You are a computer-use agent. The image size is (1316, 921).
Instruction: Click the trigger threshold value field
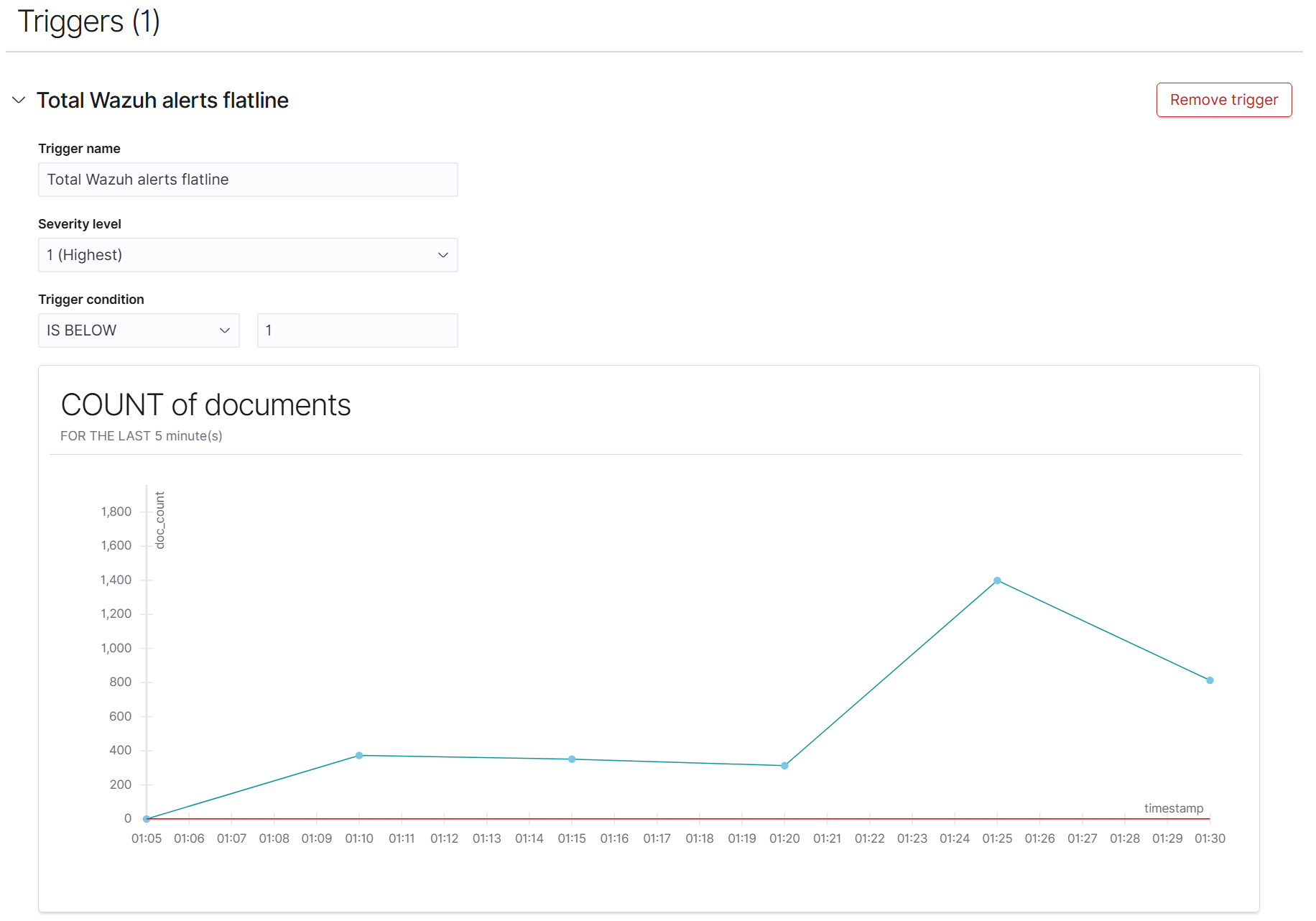coord(357,330)
